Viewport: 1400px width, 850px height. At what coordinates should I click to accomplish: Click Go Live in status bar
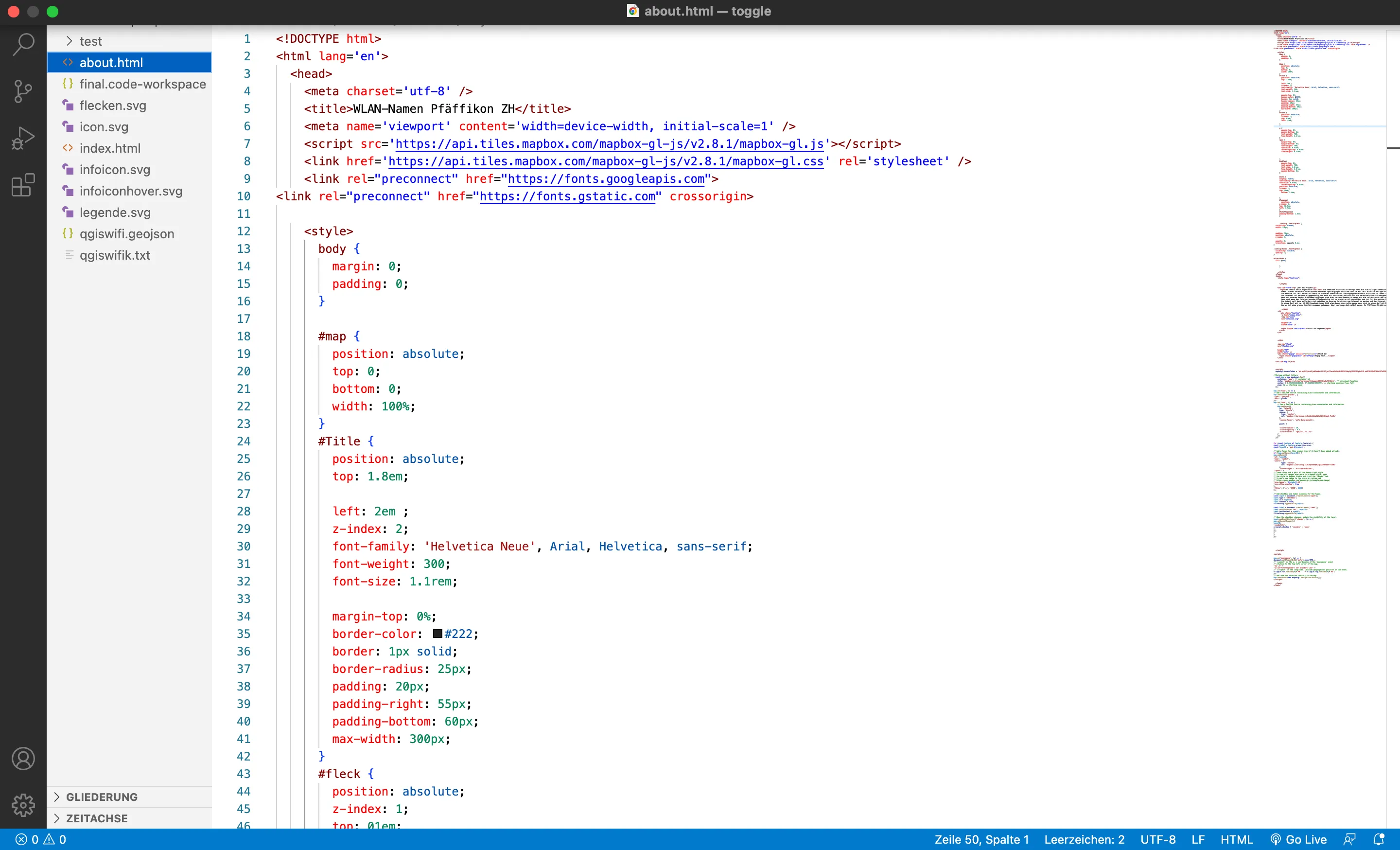[1298, 839]
